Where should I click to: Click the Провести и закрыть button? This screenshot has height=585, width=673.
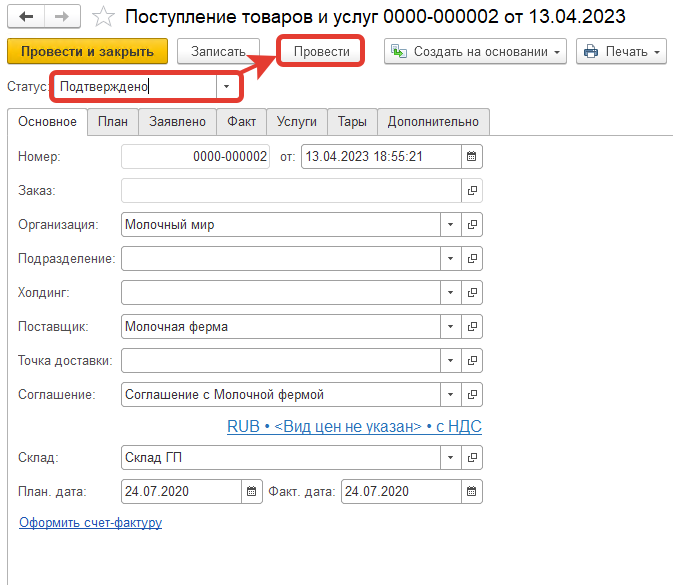(87, 51)
